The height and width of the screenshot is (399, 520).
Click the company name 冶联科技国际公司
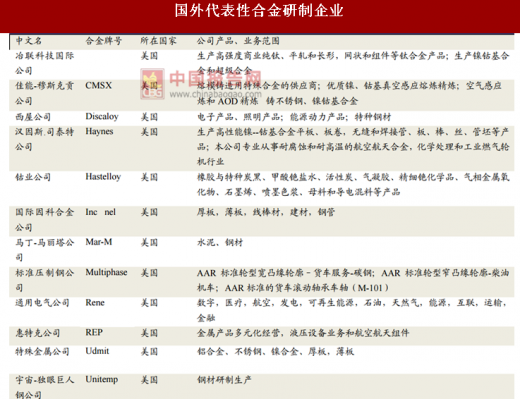pos(45,63)
